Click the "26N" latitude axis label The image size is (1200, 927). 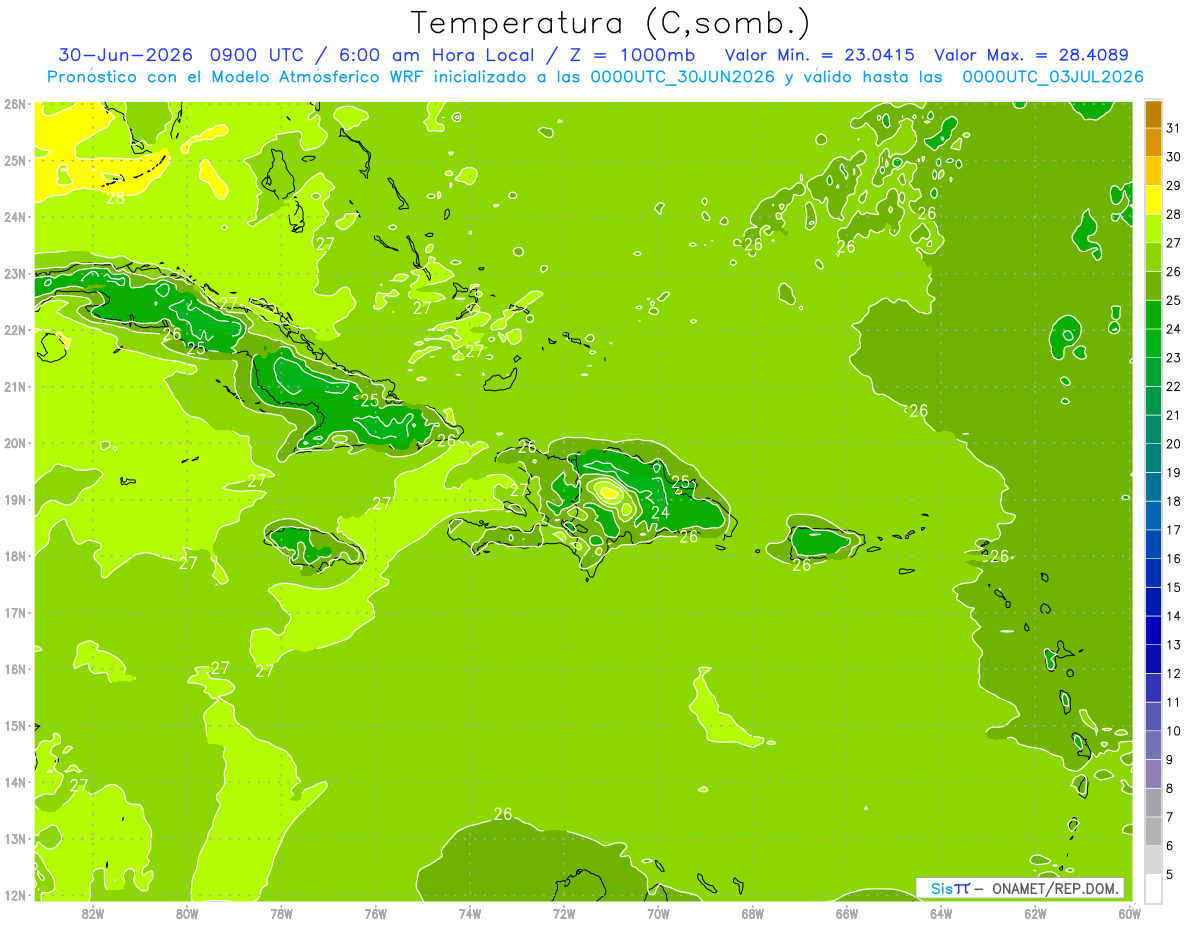click(15, 103)
